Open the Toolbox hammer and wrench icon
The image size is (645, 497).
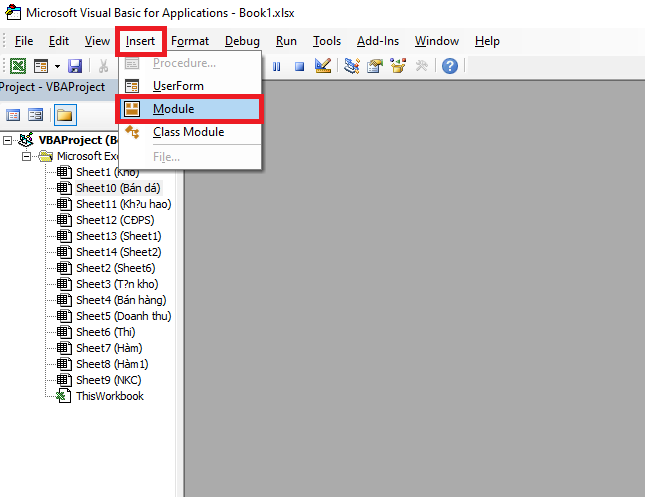pos(422,66)
